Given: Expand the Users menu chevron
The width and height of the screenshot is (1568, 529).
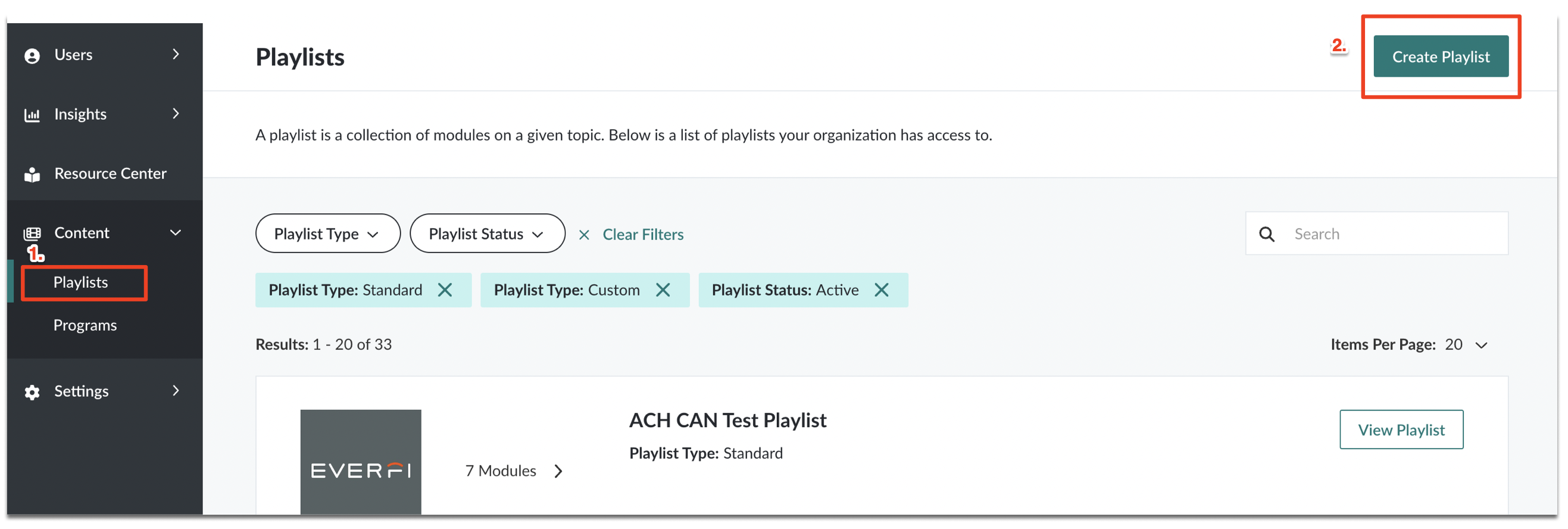Looking at the screenshot, I should (176, 54).
